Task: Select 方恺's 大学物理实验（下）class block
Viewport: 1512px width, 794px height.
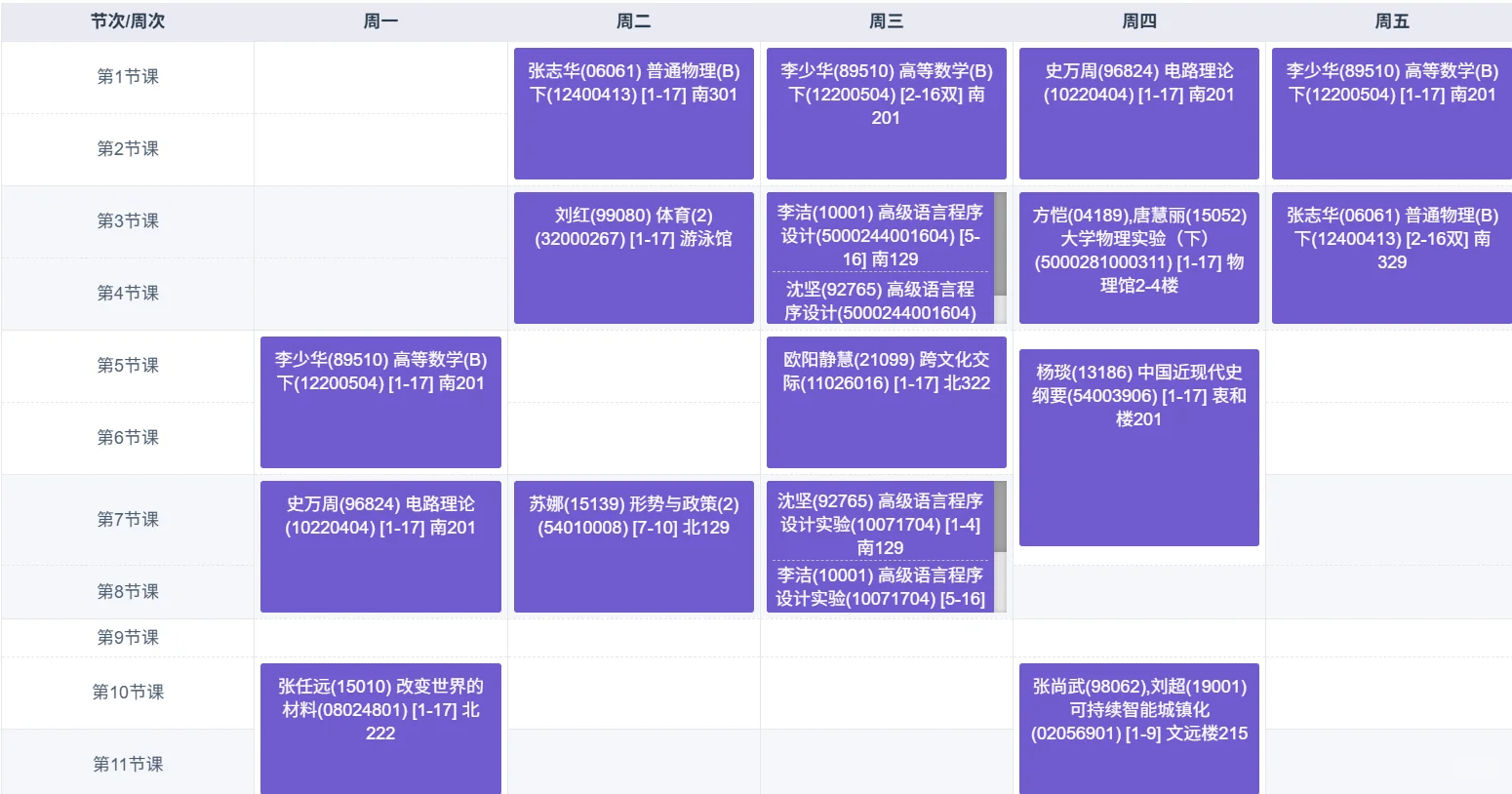Action: tap(1138, 257)
